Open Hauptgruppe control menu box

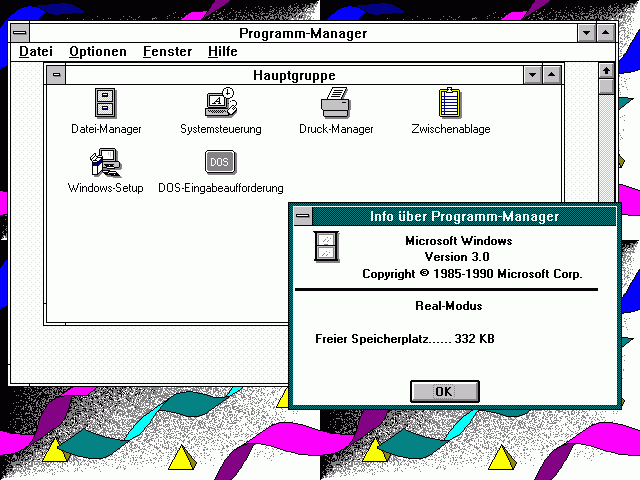pos(56,75)
